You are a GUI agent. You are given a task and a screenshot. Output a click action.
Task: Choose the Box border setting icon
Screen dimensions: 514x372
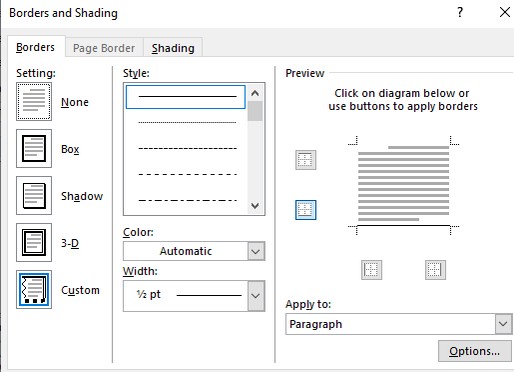click(x=34, y=149)
